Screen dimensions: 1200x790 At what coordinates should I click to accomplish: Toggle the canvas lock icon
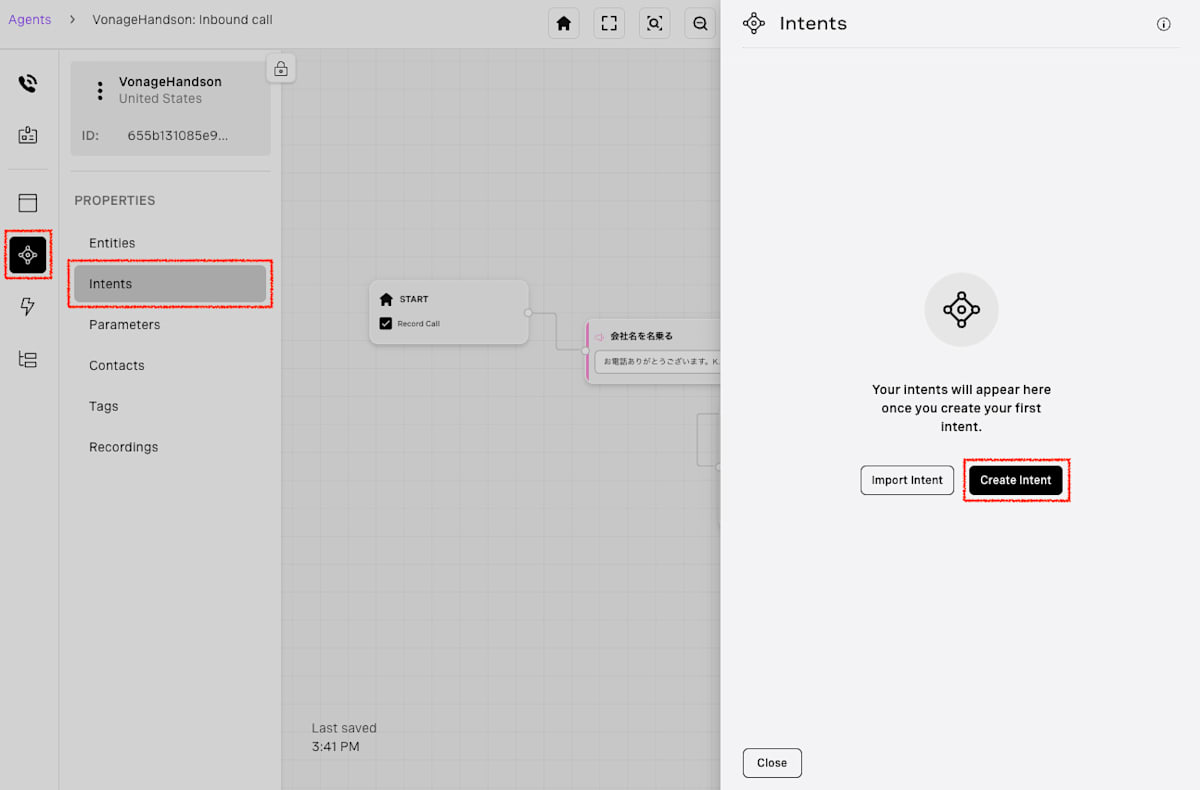coord(281,69)
